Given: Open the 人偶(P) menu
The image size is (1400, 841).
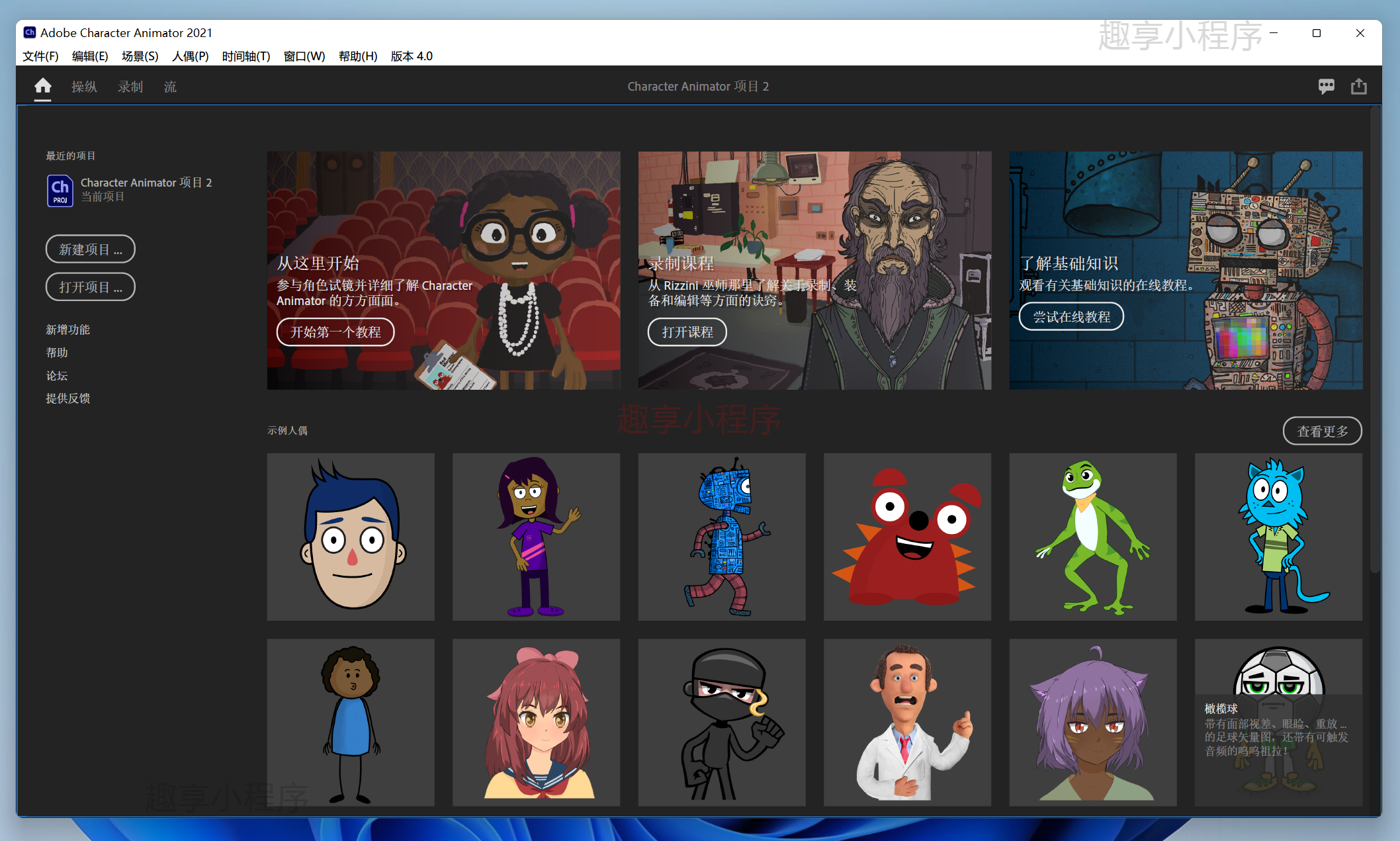Looking at the screenshot, I should click(191, 56).
